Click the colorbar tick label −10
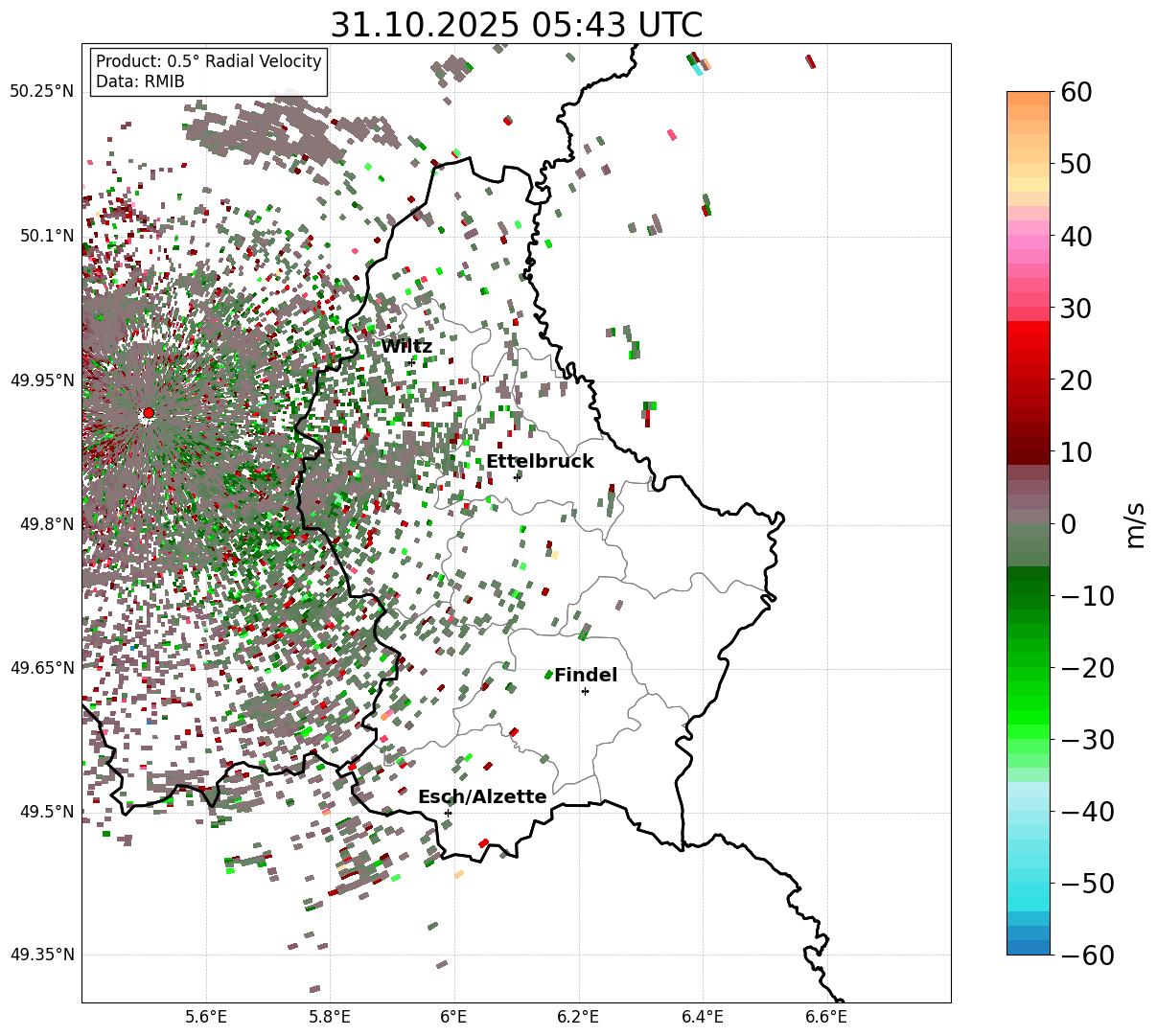The width and height of the screenshot is (1157, 1036). click(1088, 596)
